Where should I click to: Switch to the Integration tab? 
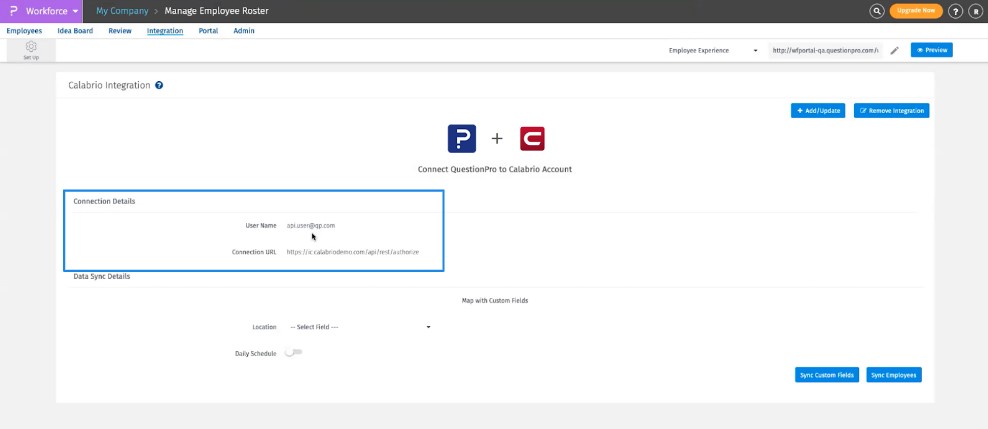[165, 31]
